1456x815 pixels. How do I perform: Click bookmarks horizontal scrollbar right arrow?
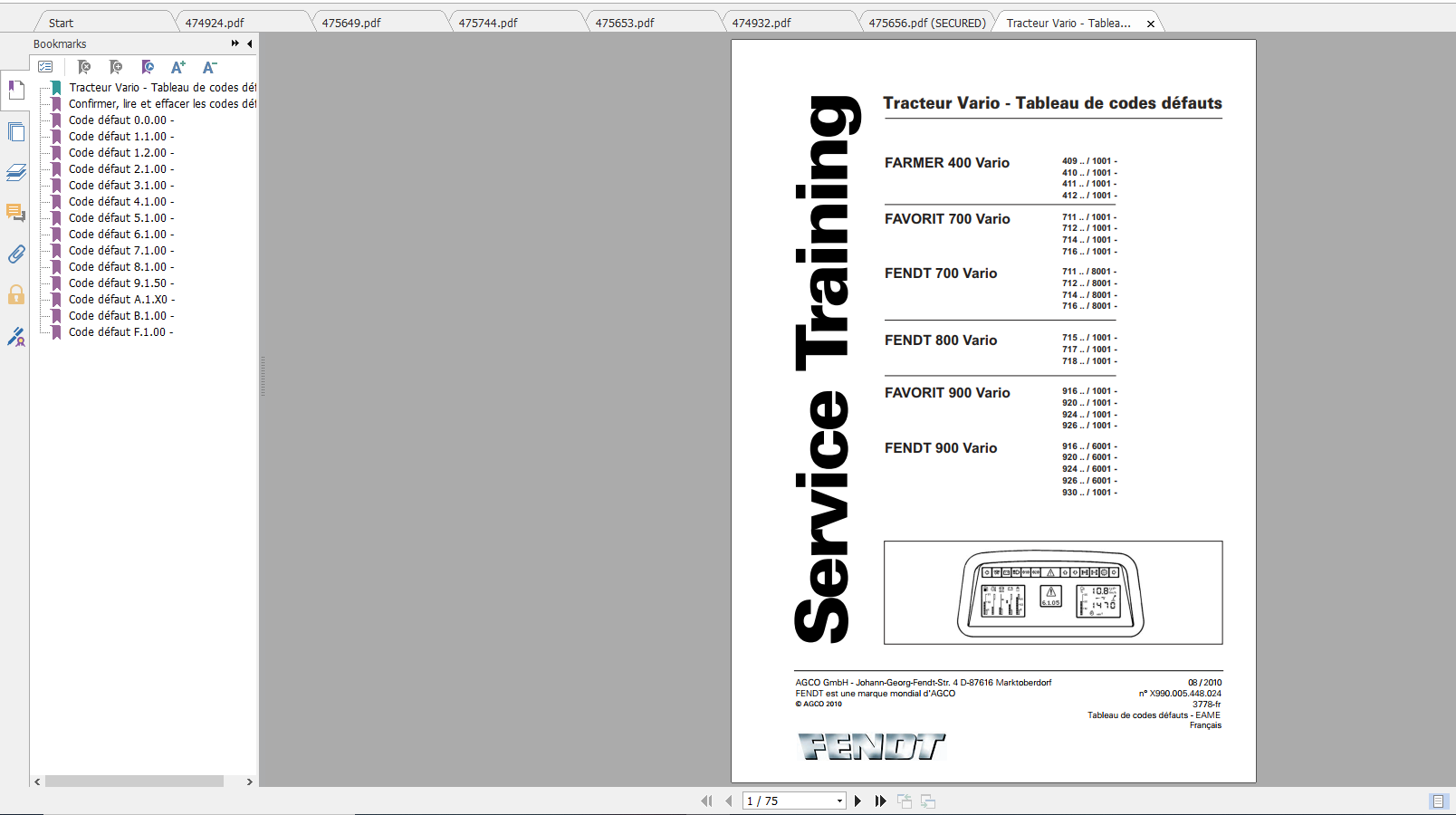coord(250,781)
